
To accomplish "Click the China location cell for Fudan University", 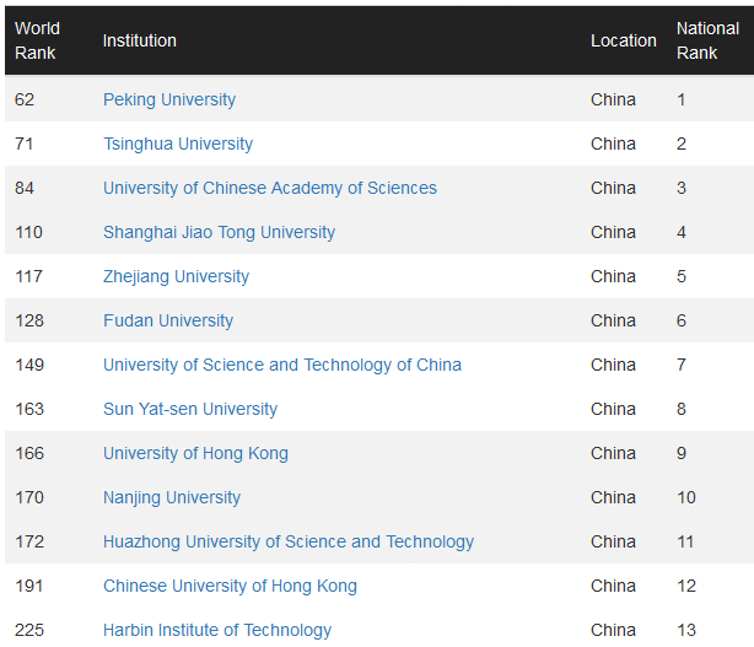I will [x=613, y=321].
